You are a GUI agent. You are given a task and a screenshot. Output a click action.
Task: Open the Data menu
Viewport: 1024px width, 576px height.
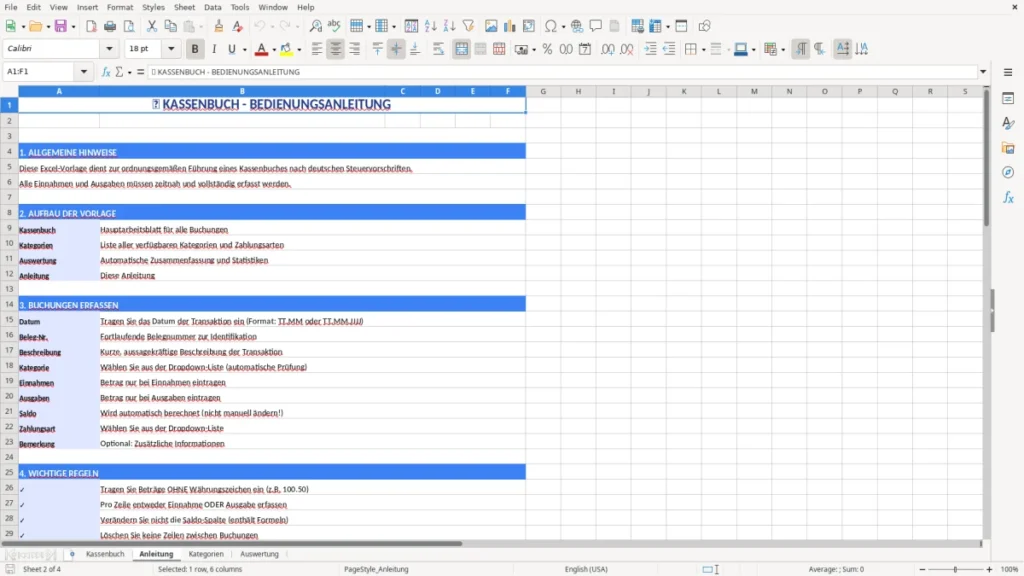[212, 7]
